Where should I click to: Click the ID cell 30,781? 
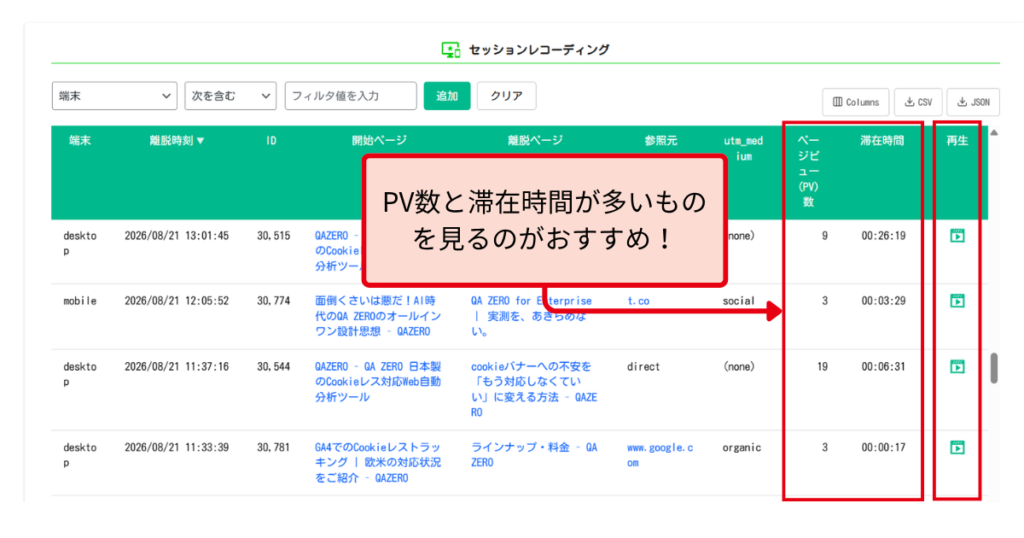tap(273, 448)
